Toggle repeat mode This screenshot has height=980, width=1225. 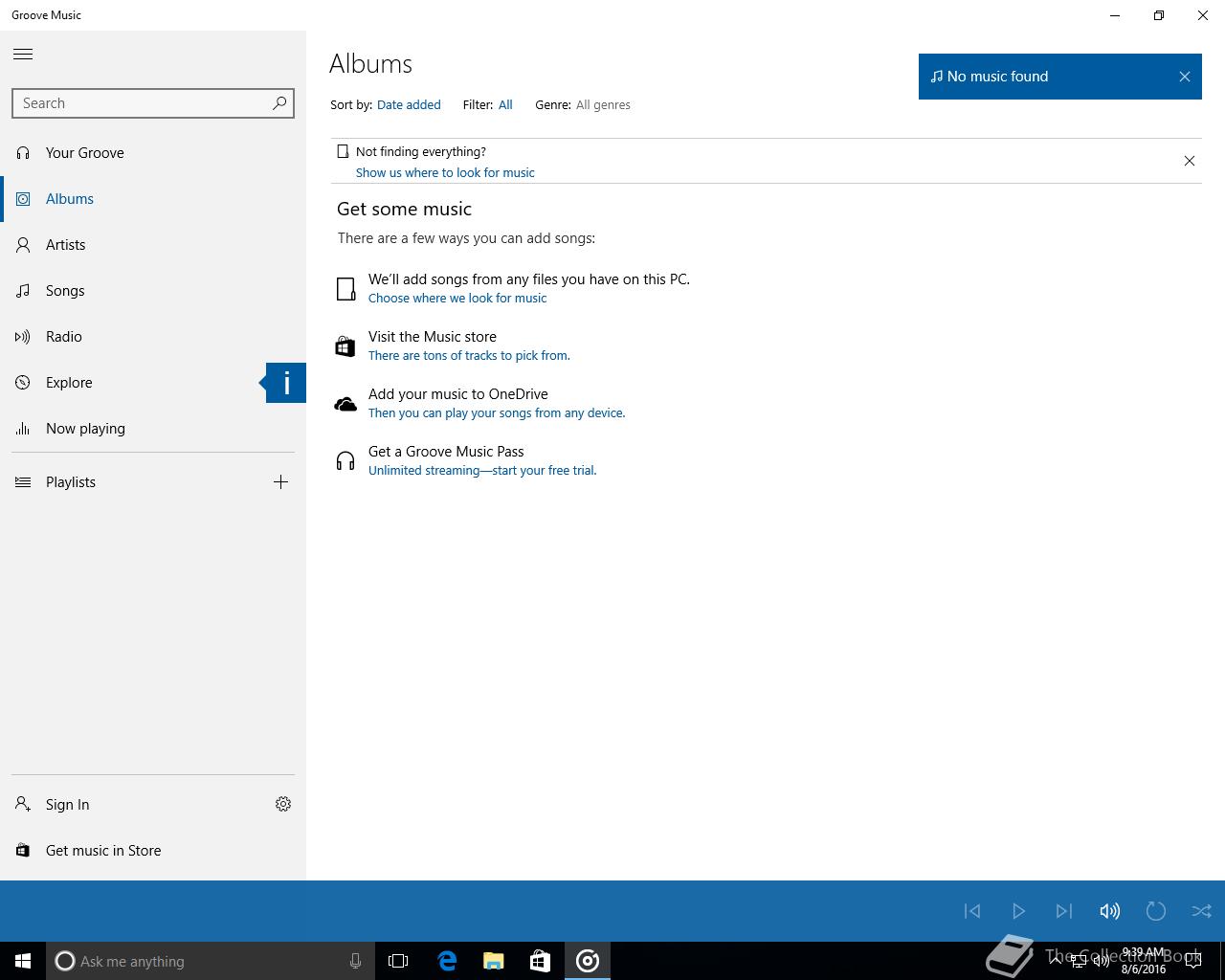(1156, 911)
